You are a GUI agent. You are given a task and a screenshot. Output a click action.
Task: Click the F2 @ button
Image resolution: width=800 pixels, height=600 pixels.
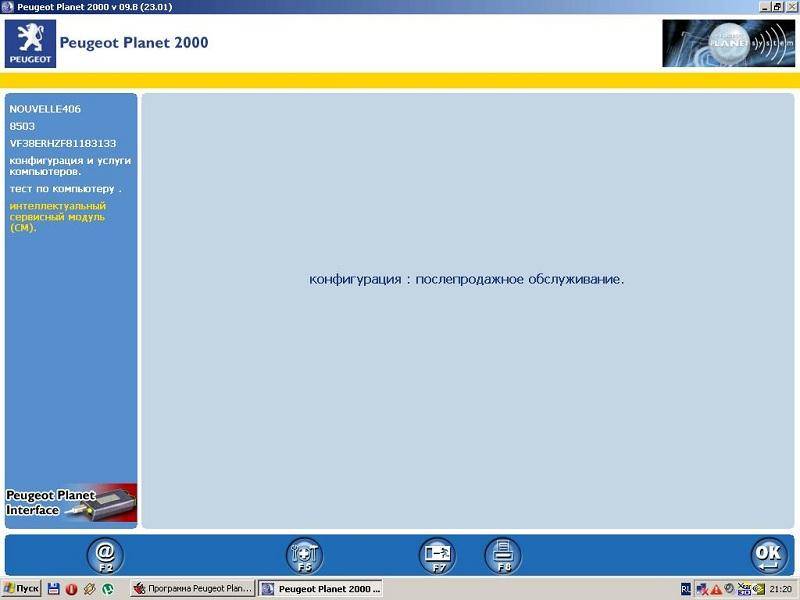[104, 554]
